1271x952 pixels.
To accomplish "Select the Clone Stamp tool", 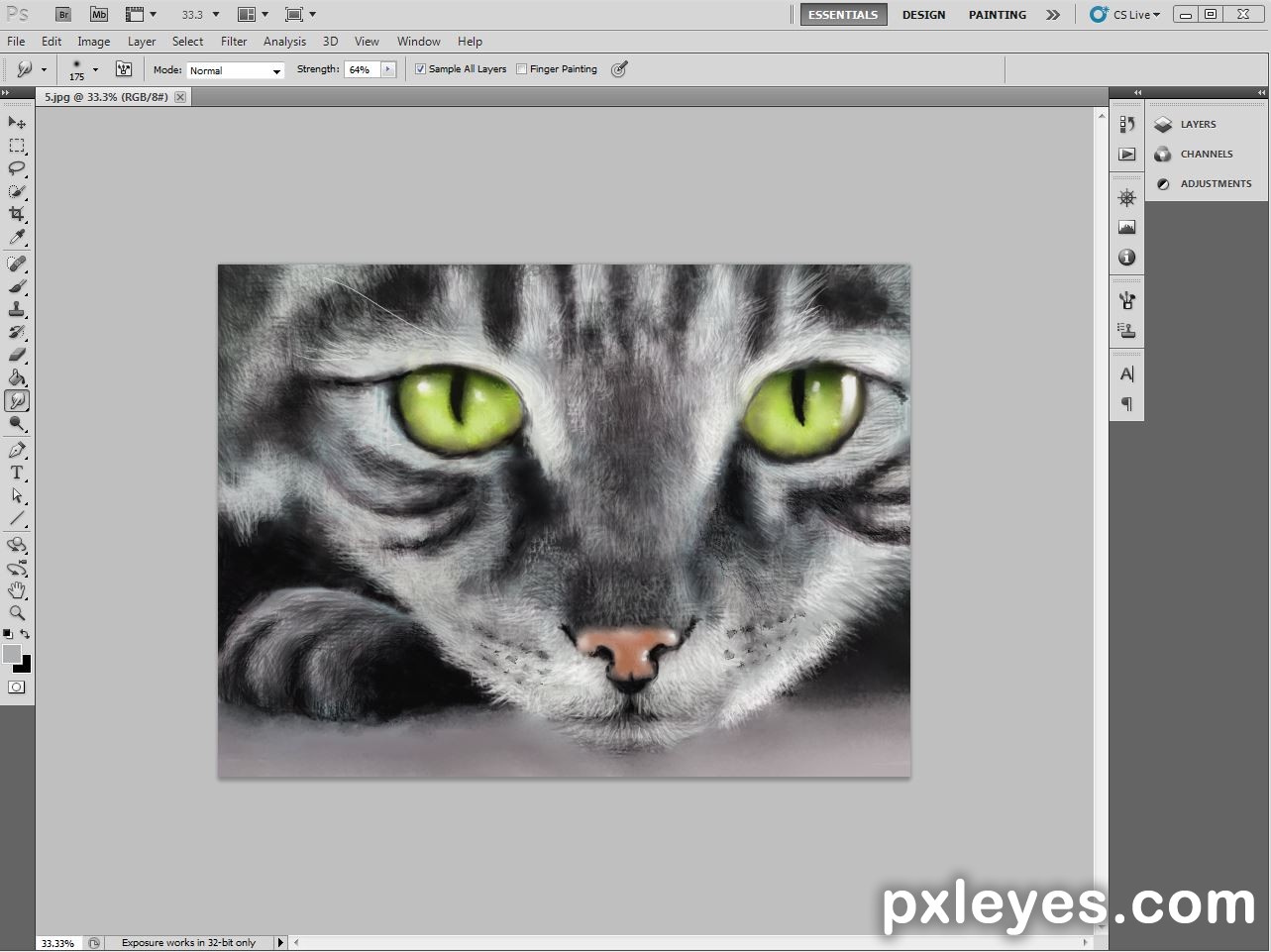I will tap(17, 309).
